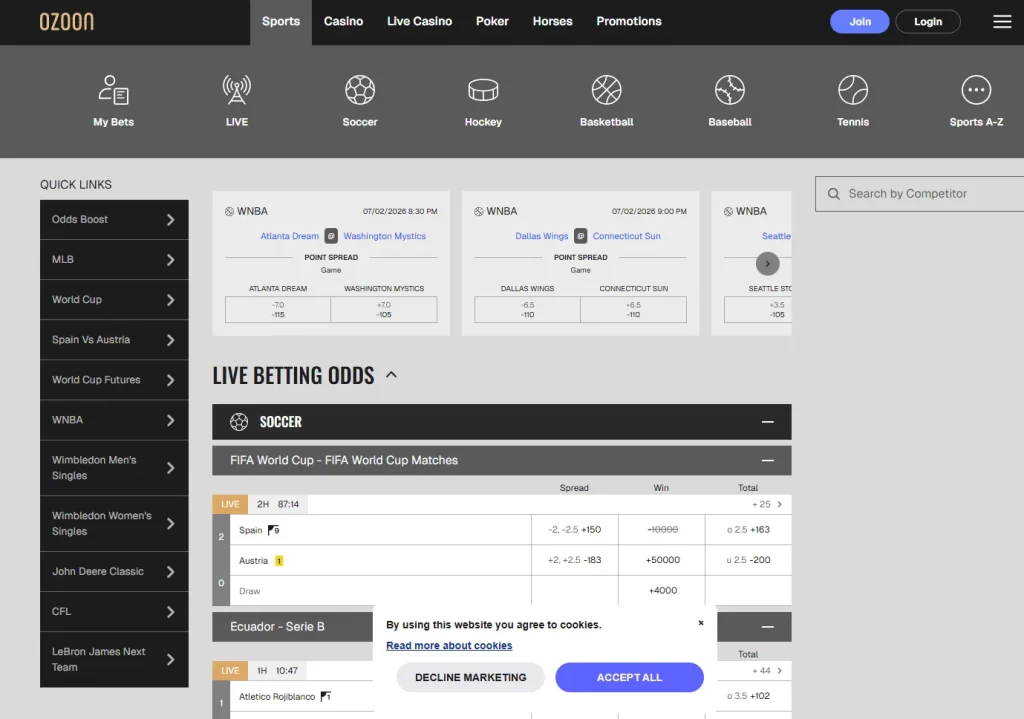Switch to the Promotions tab
The image size is (1024, 719).
coord(629,22)
